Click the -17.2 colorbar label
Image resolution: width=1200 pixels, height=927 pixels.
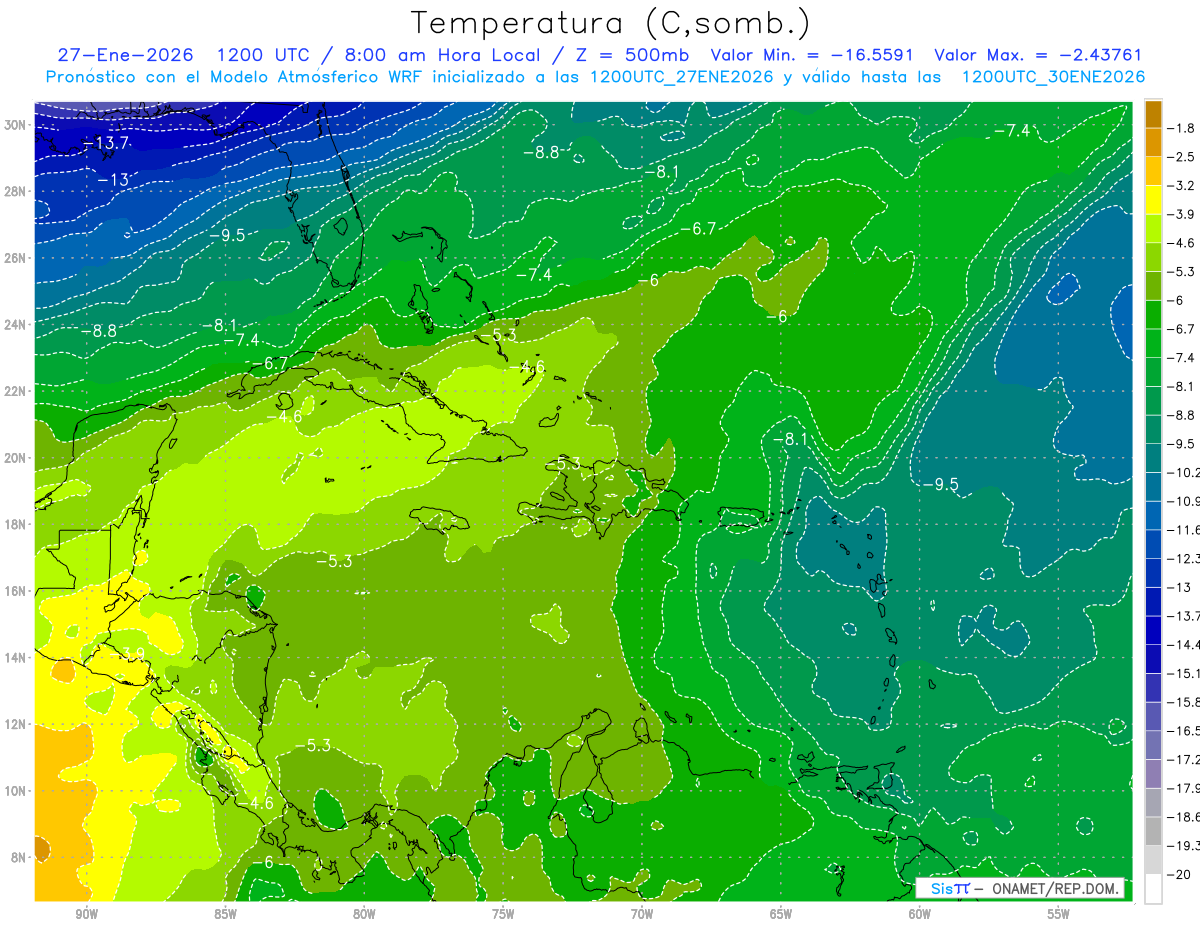click(x=1184, y=760)
